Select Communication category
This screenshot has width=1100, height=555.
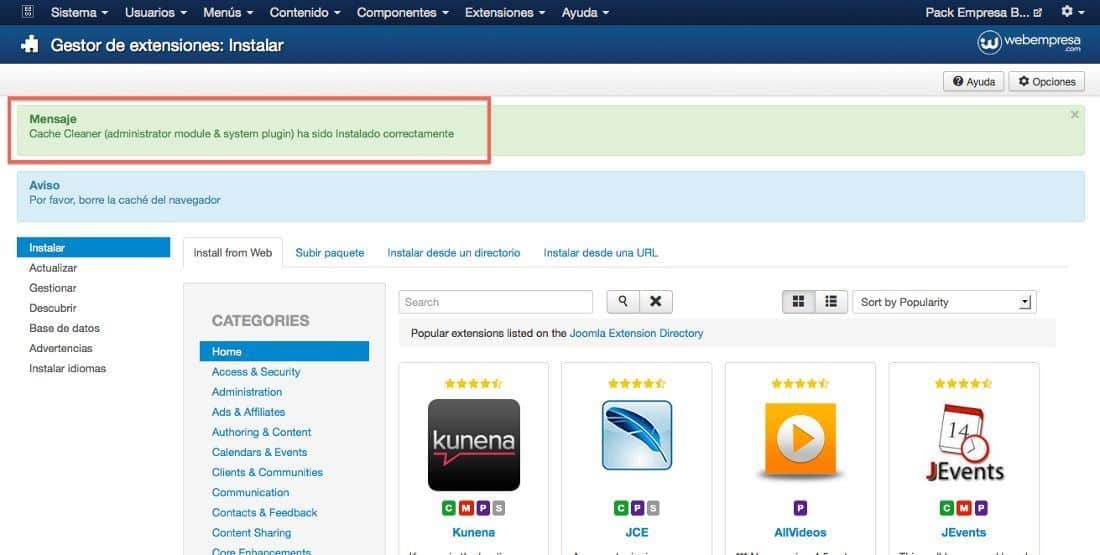tap(250, 493)
